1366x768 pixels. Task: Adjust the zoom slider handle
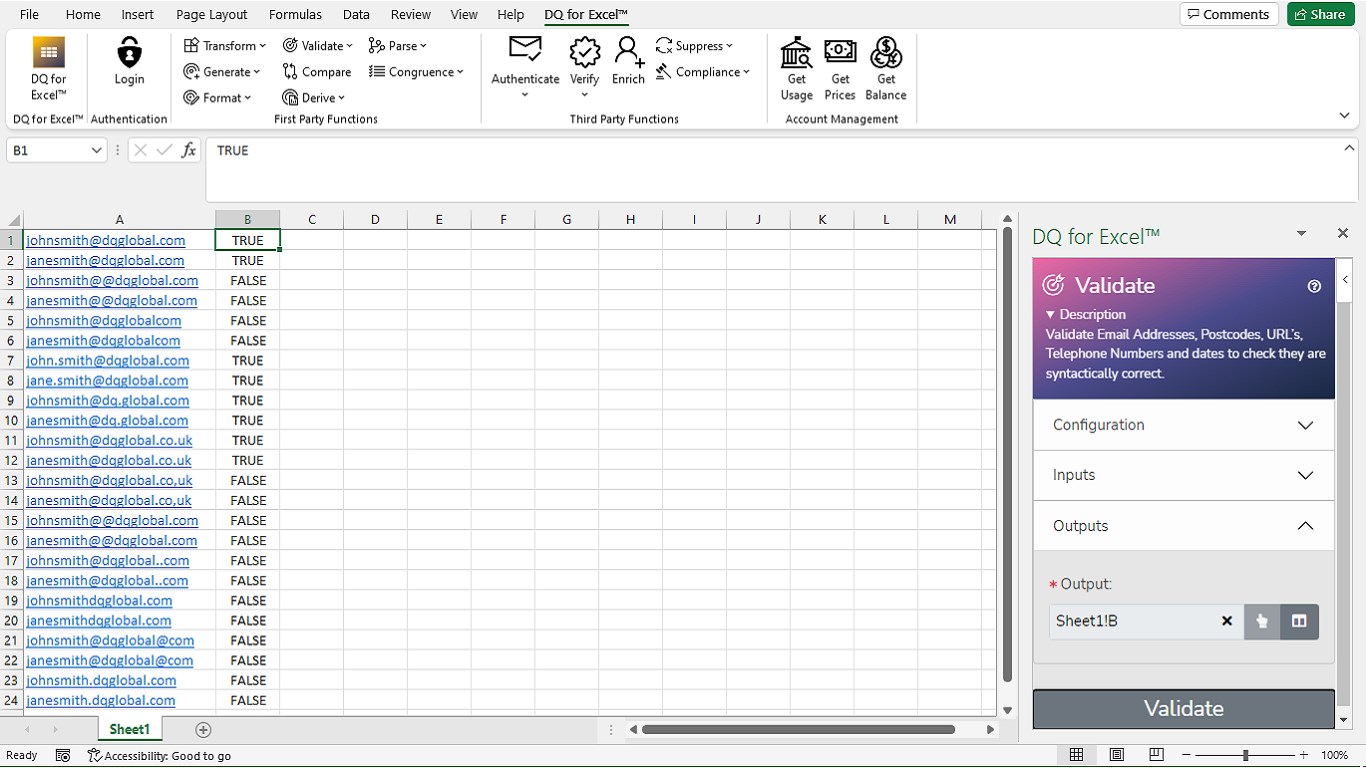point(1245,755)
